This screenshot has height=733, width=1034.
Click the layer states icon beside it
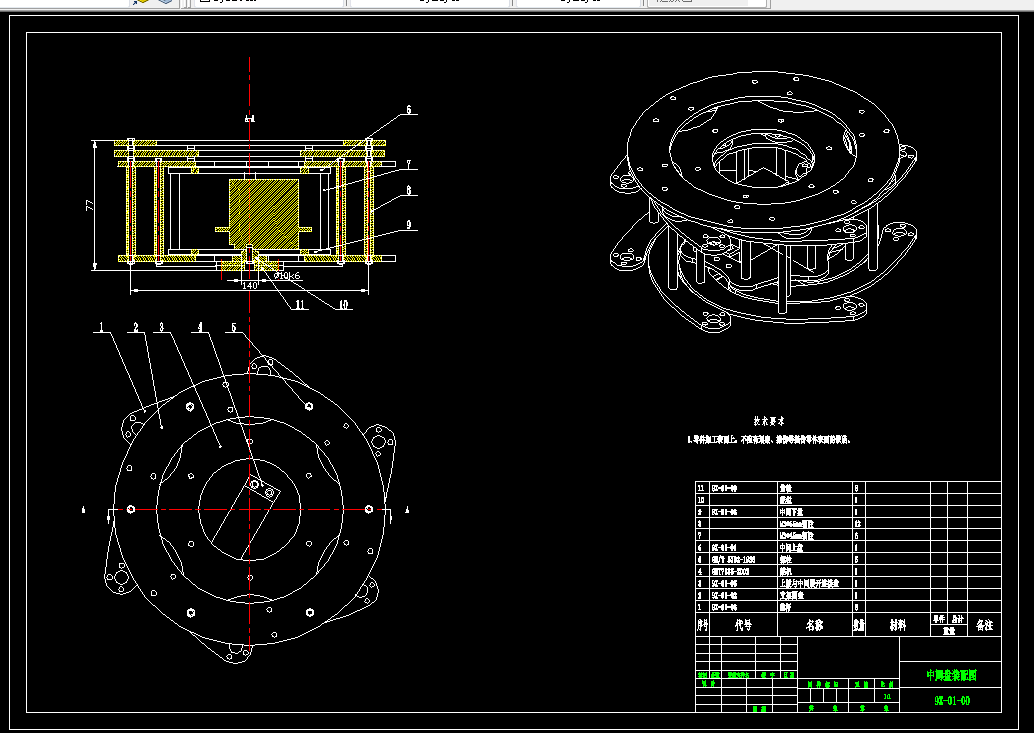click(165, 1)
